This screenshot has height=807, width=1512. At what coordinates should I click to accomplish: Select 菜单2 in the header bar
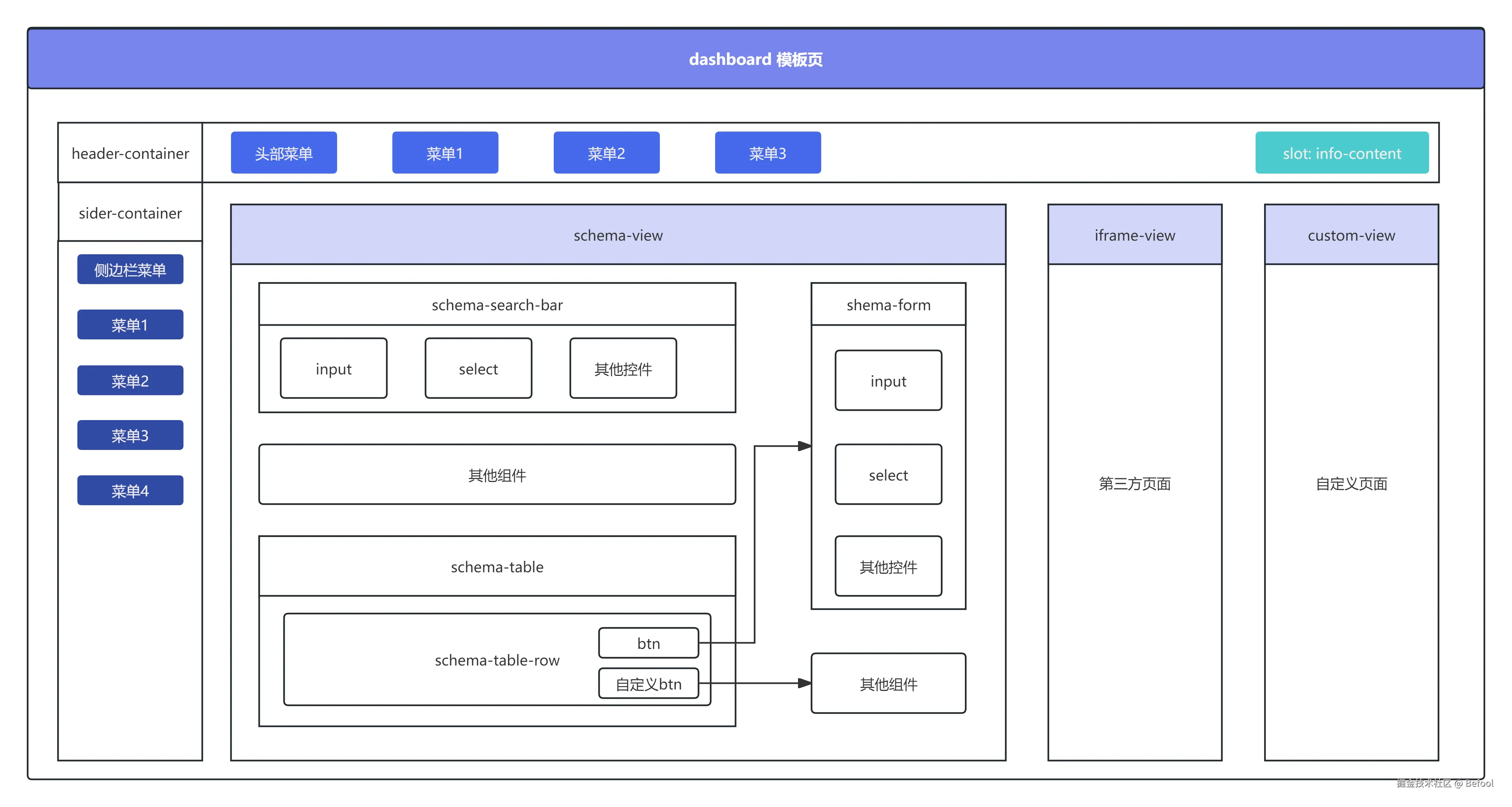pyautogui.click(x=606, y=153)
